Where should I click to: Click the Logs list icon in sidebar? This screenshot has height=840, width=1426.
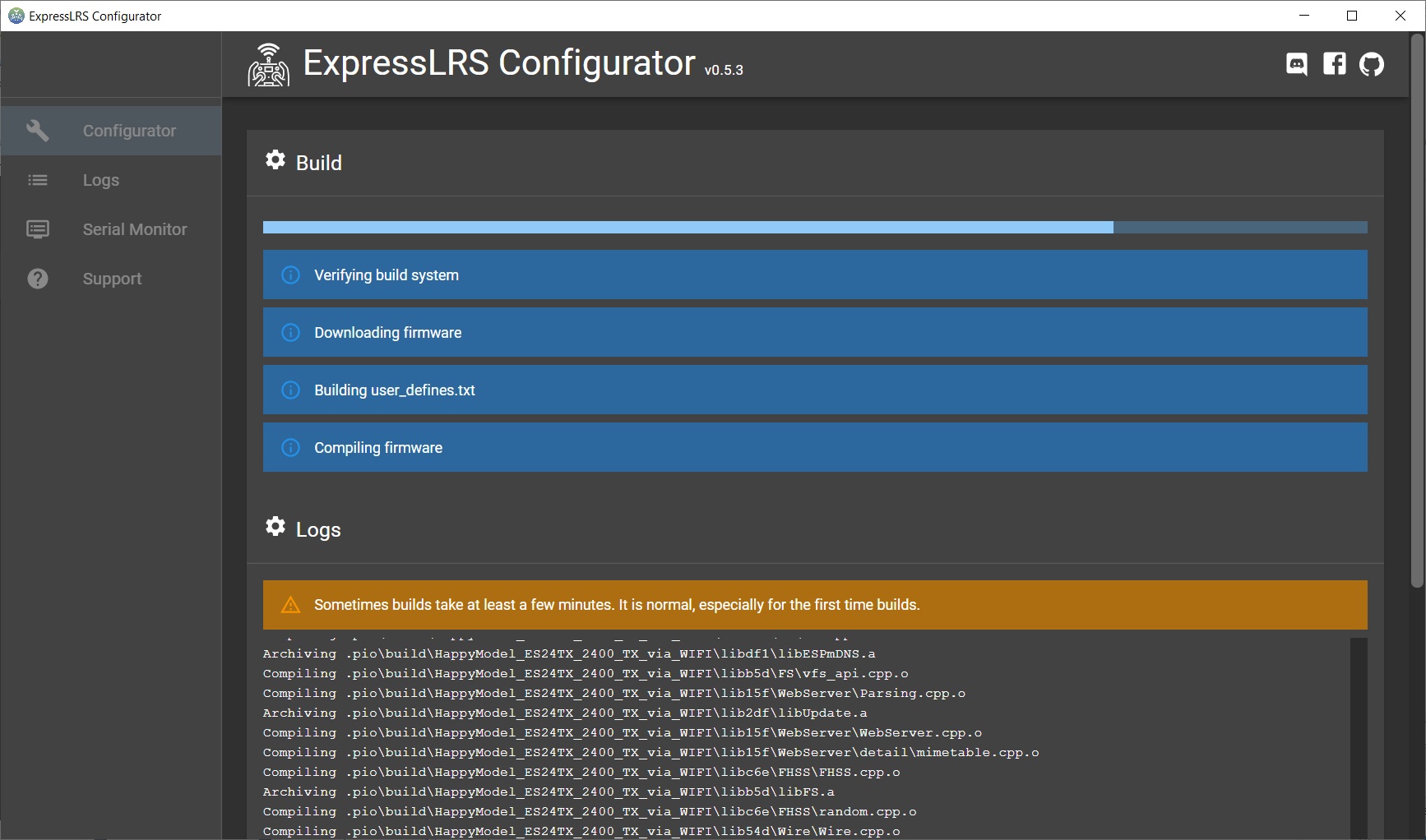38,180
